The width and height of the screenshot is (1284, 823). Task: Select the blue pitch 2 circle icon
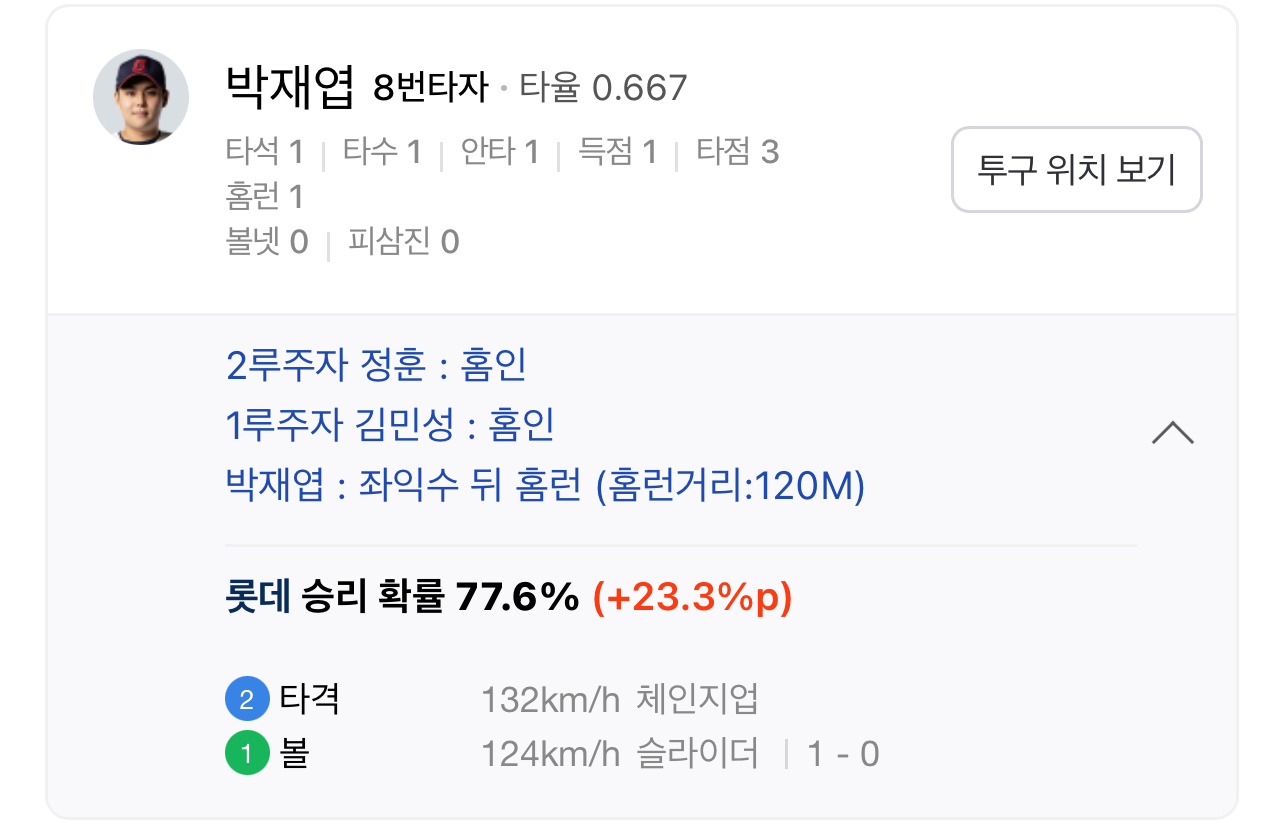248,699
